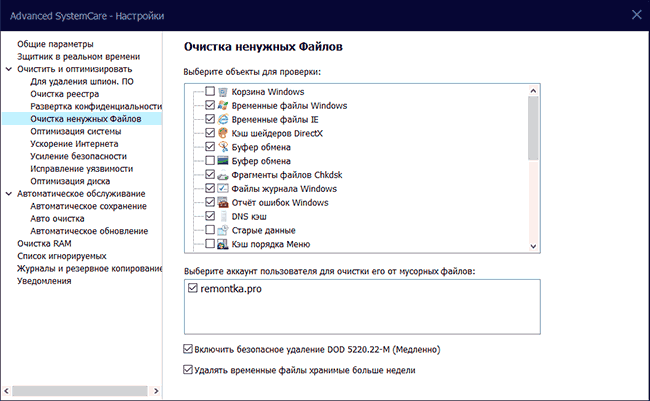Viewport: 650px width, 401px height.
Task: Click the monitor icon of unchecked Буфер обмена
Action: (223, 161)
